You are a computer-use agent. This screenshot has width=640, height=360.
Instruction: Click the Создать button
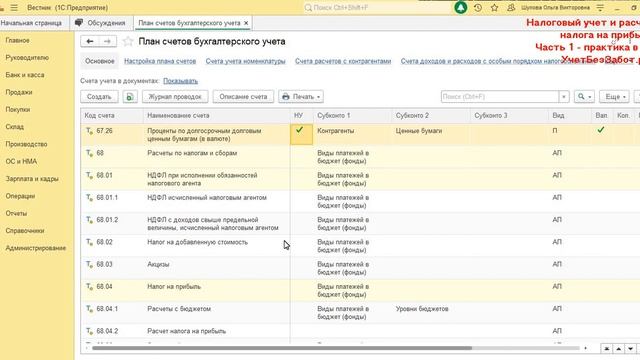pyautogui.click(x=99, y=97)
